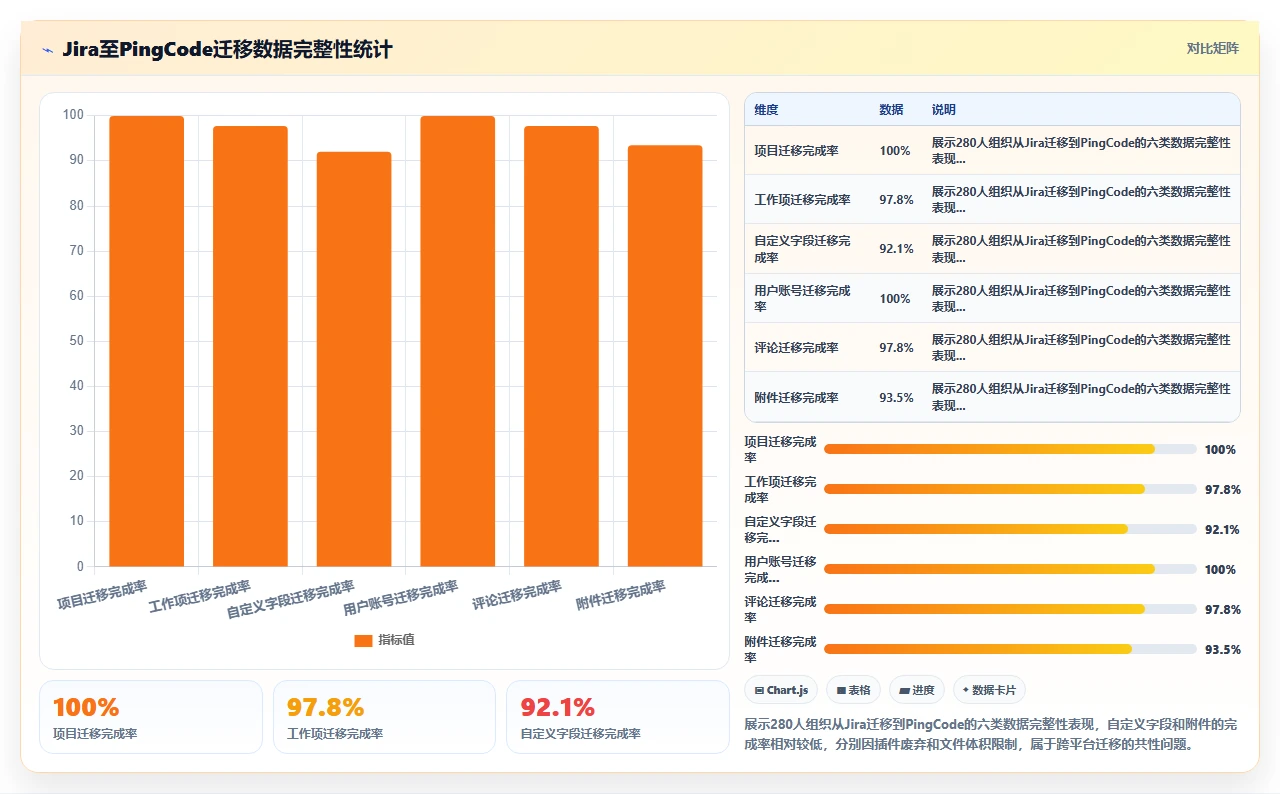Click the 工作项迁移完成率 97.8% progress bar

point(1010,490)
